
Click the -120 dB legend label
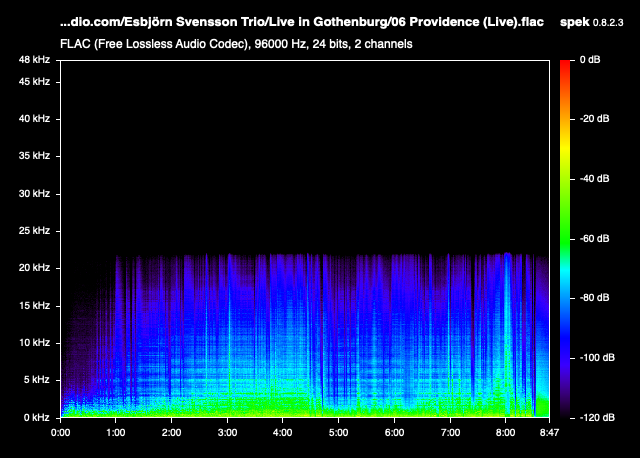point(597,418)
